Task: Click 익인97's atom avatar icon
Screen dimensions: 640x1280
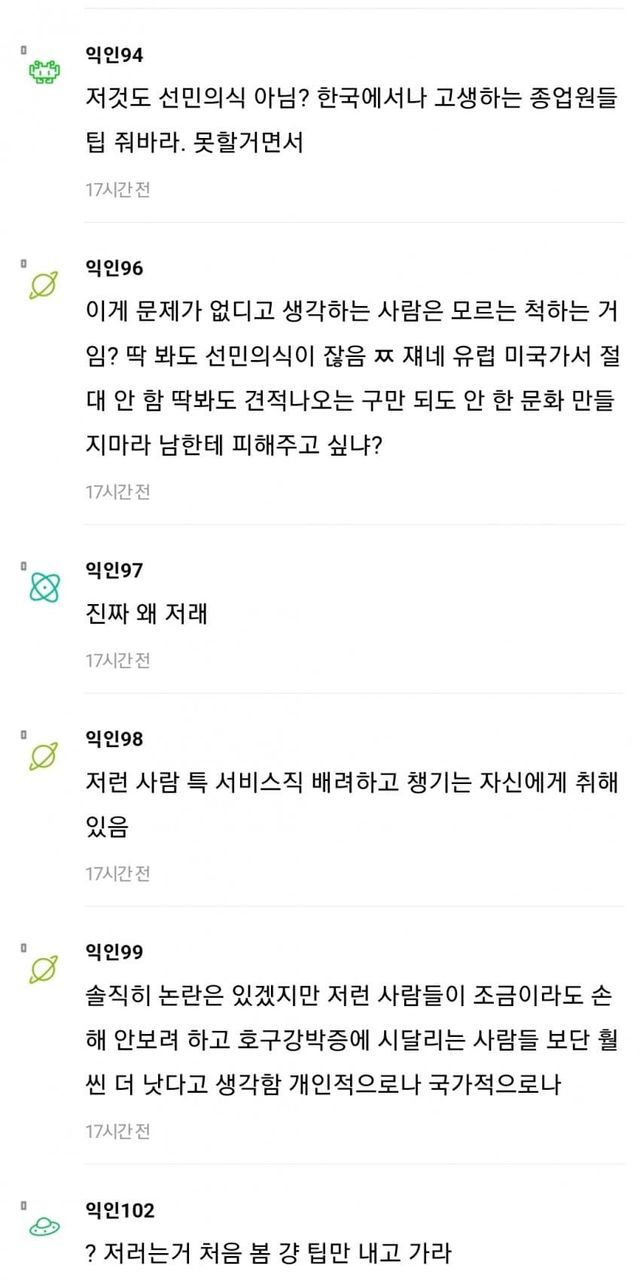Action: tap(44, 587)
